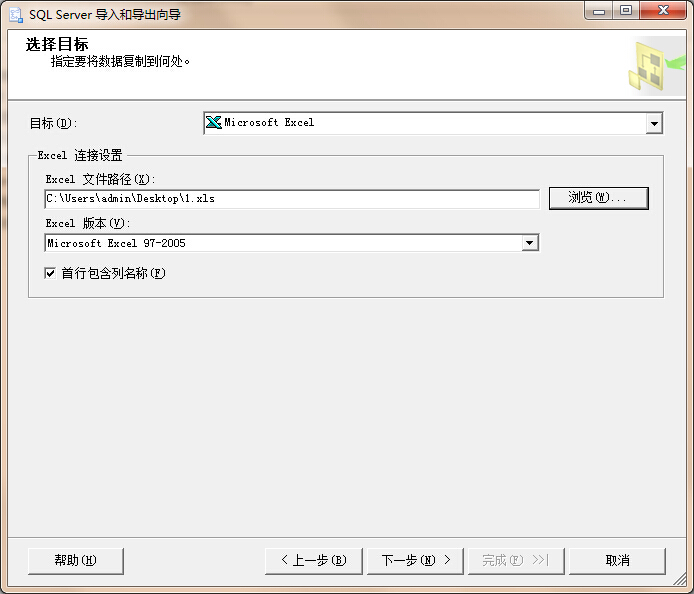Cancel the wizard with 取消
This screenshot has width=694, height=594.
coord(617,561)
